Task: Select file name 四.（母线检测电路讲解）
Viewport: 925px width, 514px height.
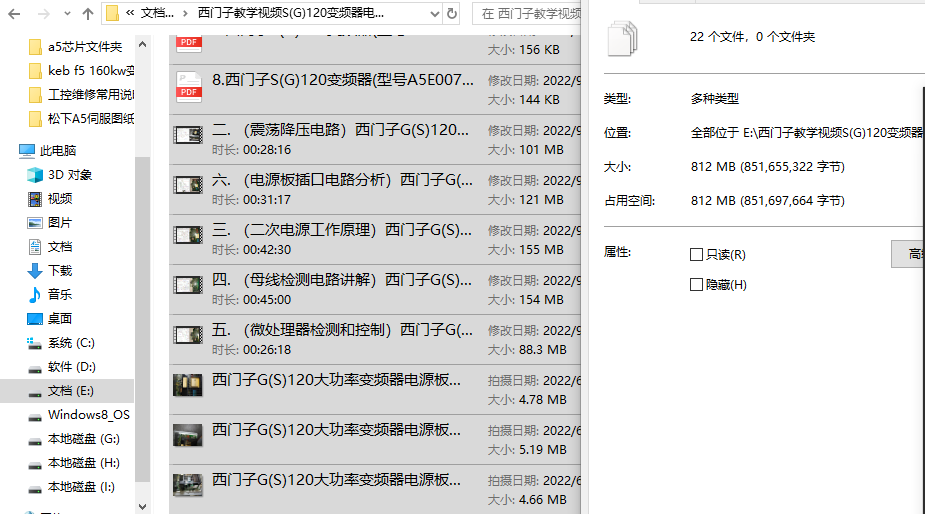Action: [x=342, y=280]
